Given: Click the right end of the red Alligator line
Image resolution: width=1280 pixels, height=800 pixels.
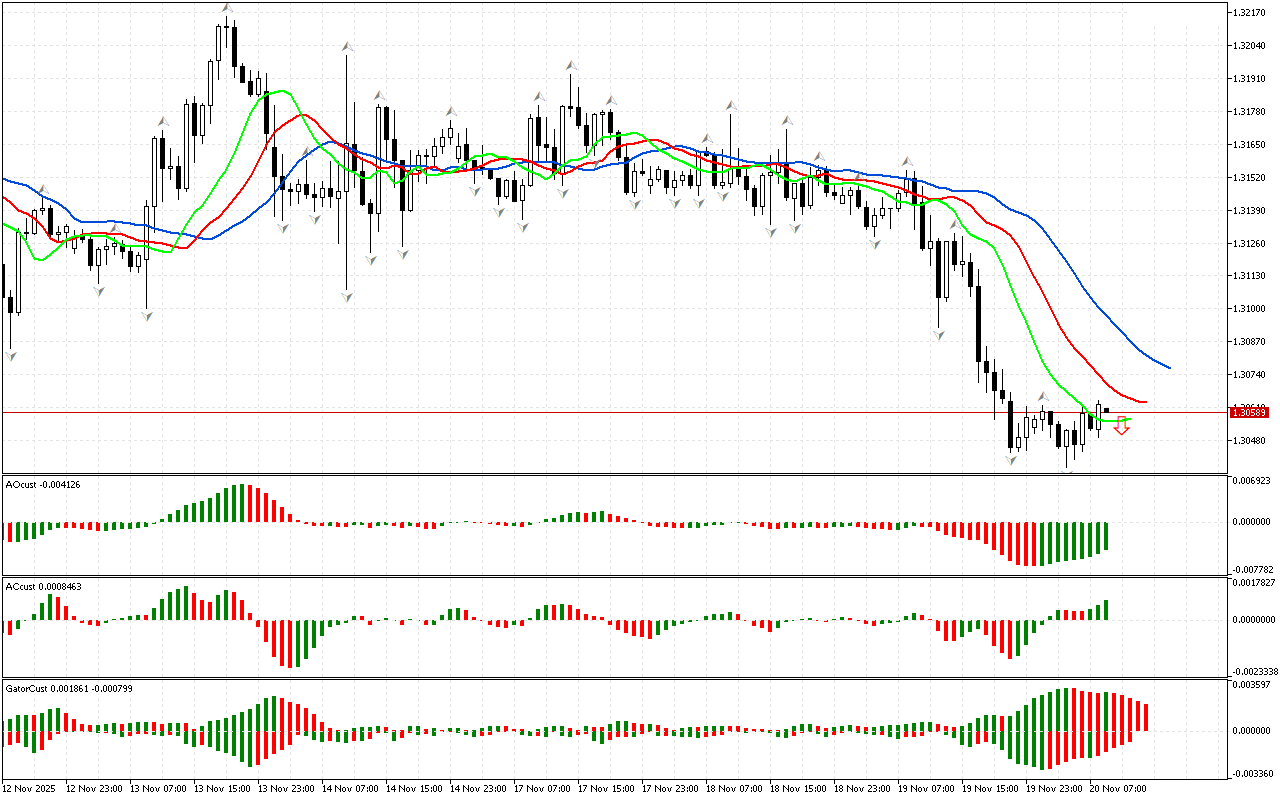Looking at the screenshot, I should [x=1145, y=402].
